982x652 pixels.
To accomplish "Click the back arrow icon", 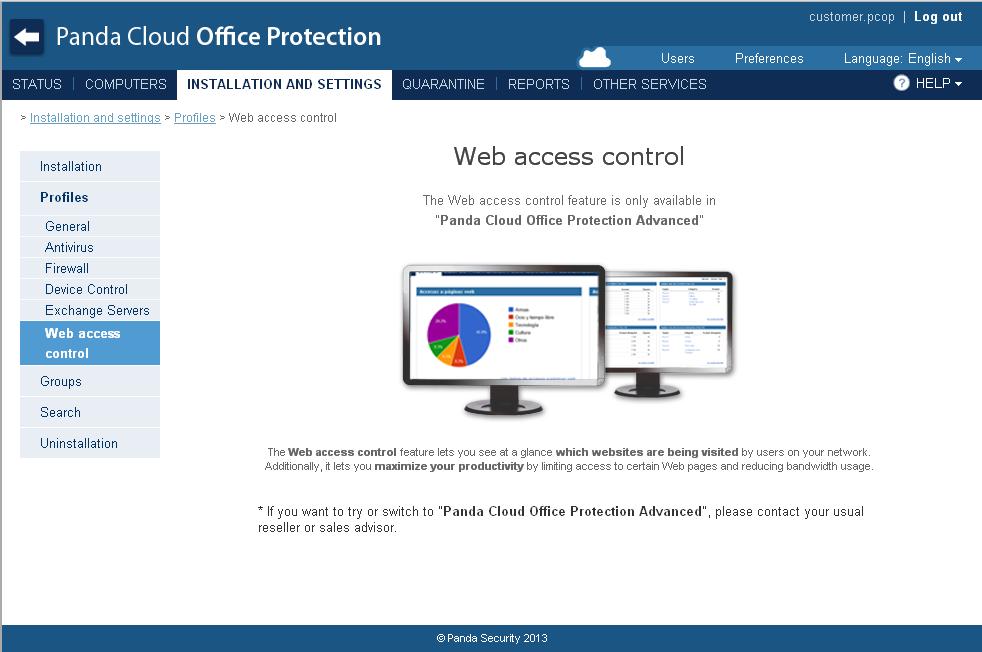I will (26, 37).
